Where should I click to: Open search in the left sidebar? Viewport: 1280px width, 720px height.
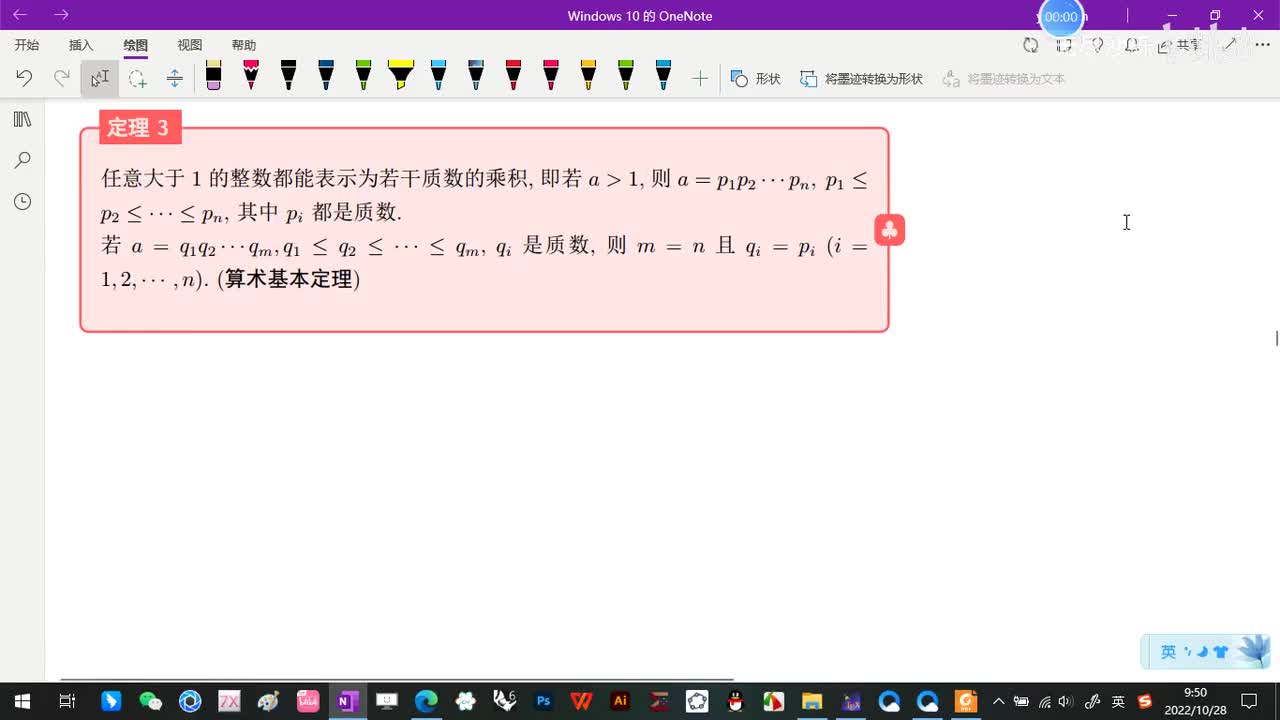click(x=22, y=160)
